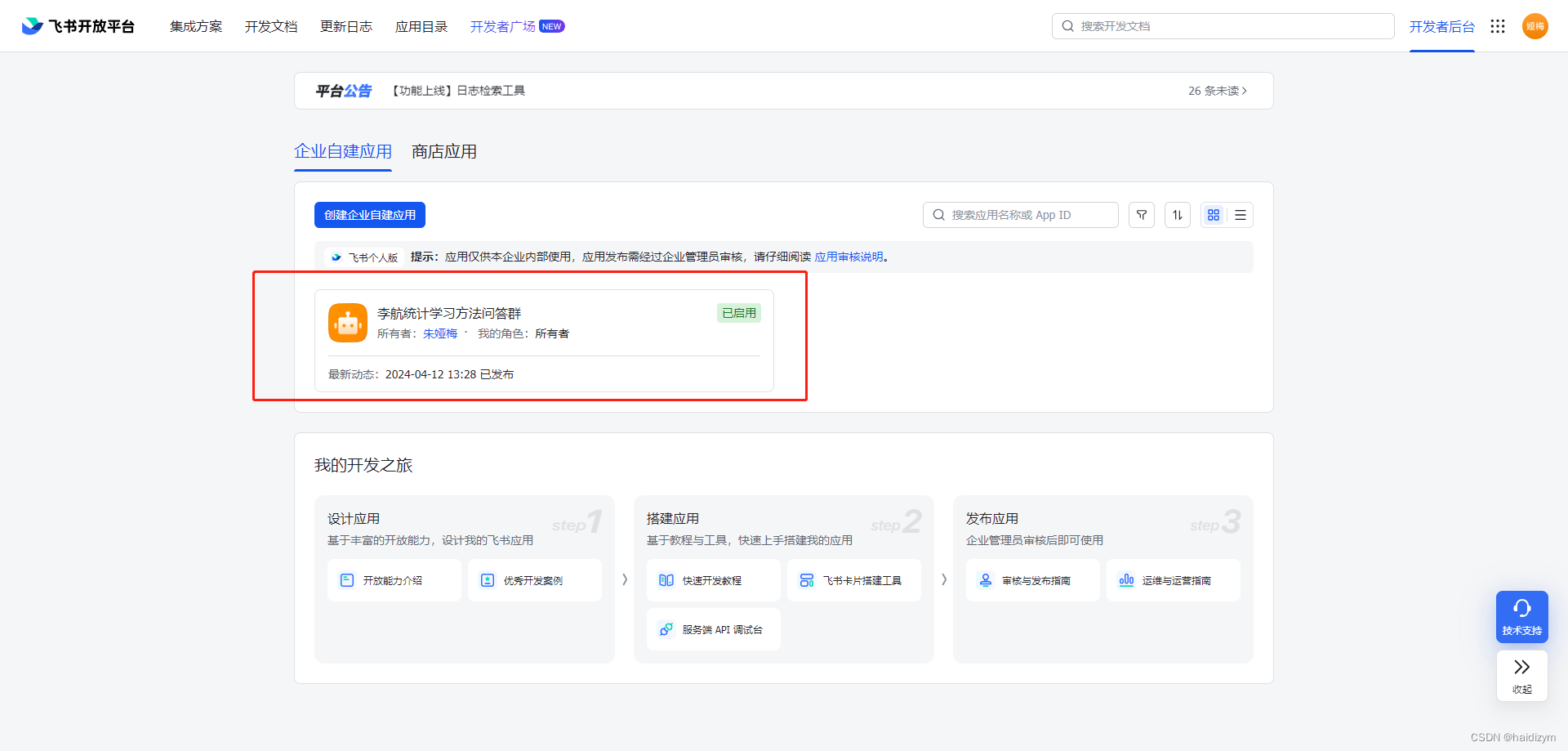Click the 设计应用 step heading

point(354,519)
